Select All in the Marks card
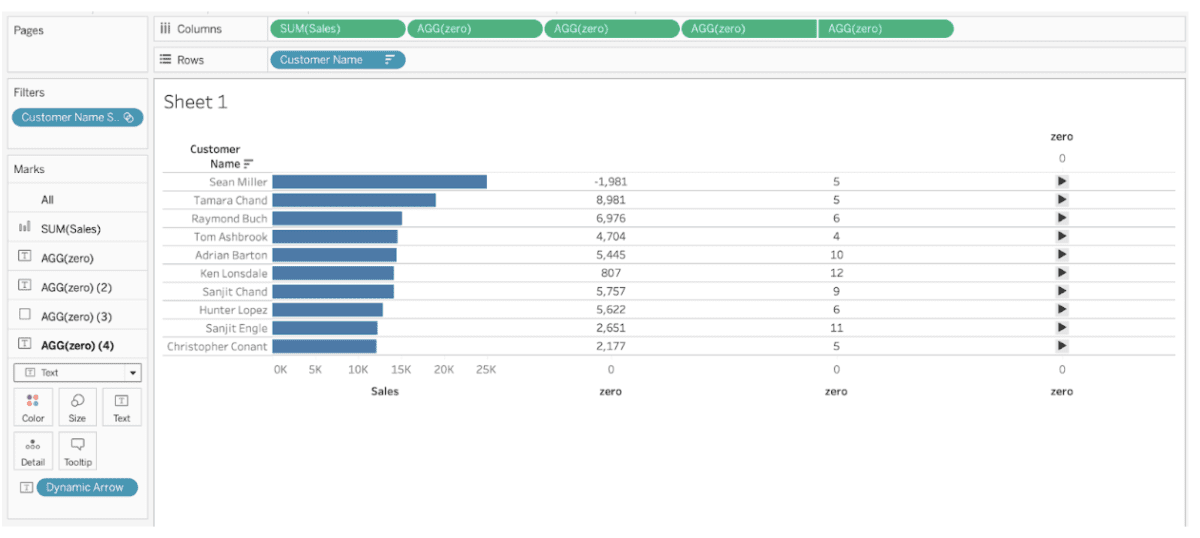The height and width of the screenshot is (538, 1200). (77, 200)
